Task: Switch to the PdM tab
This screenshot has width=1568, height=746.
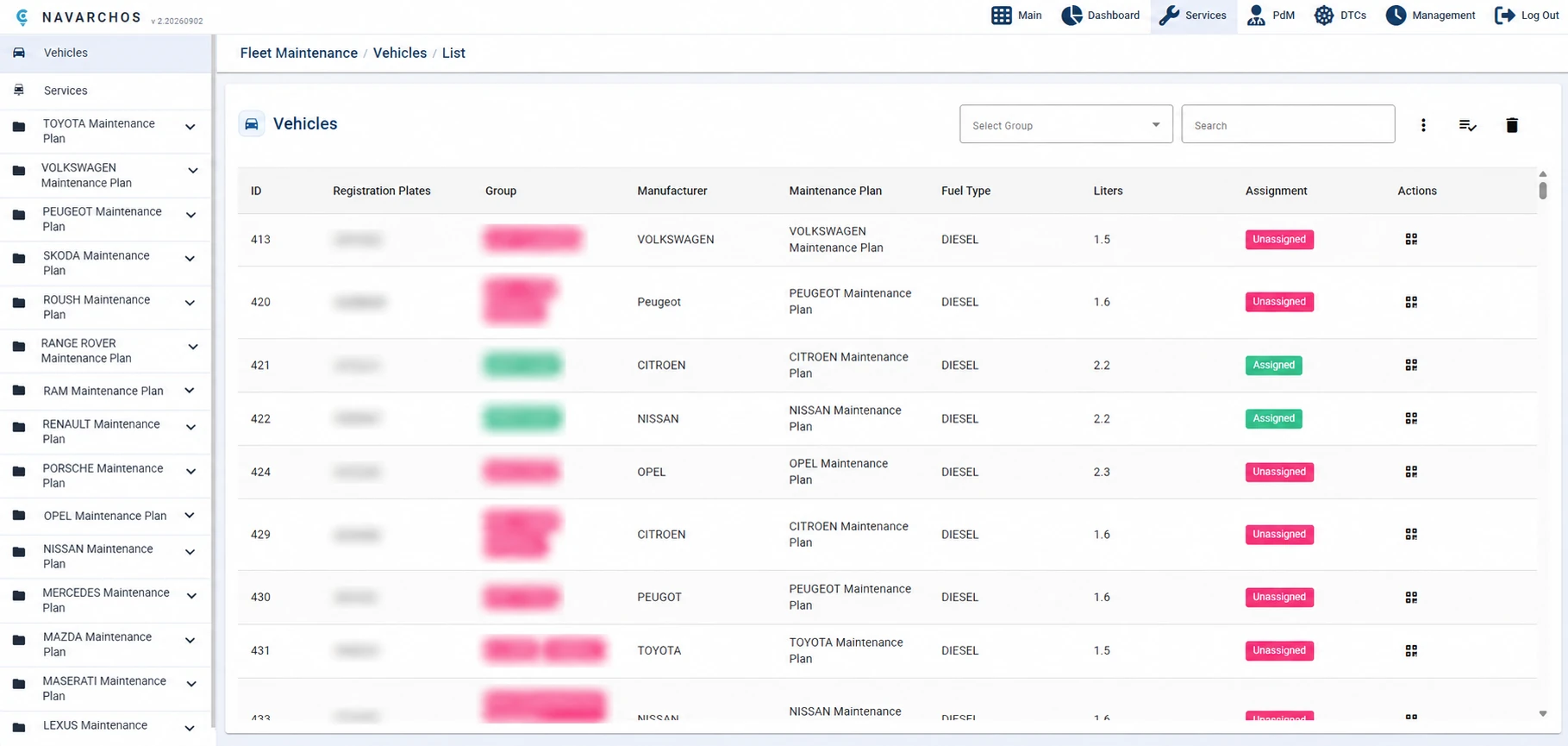Action: click(1271, 16)
